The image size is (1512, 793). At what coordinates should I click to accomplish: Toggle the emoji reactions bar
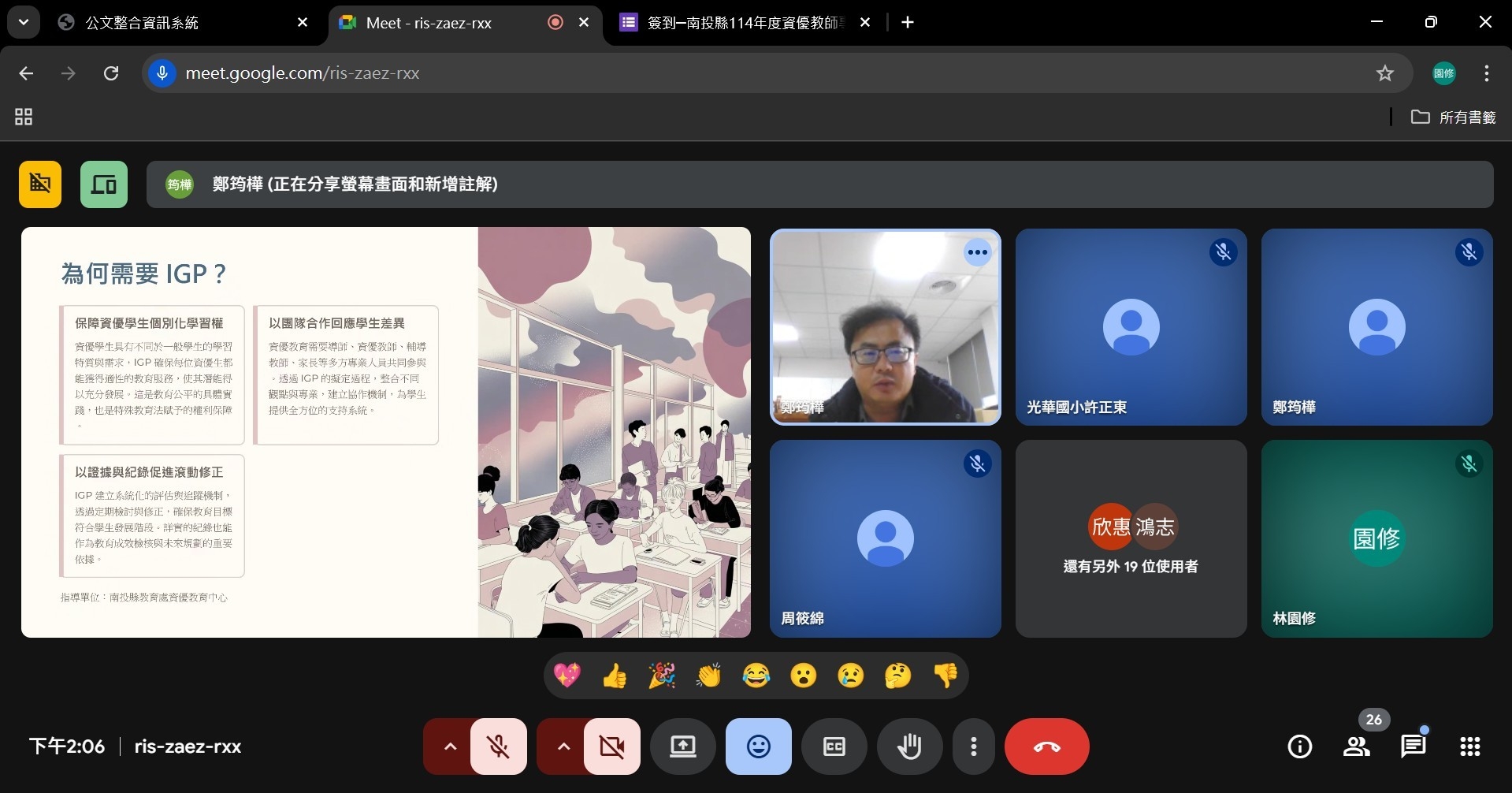pyautogui.click(x=758, y=746)
